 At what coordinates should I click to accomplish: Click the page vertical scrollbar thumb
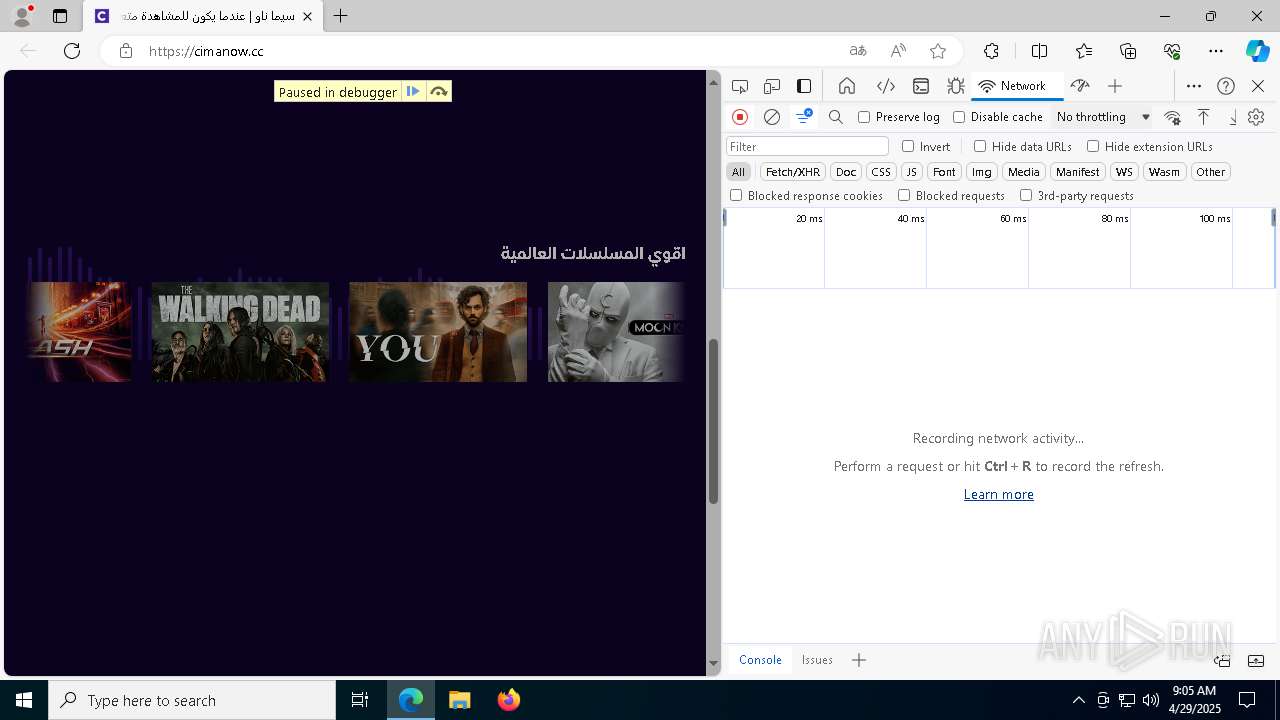click(713, 421)
